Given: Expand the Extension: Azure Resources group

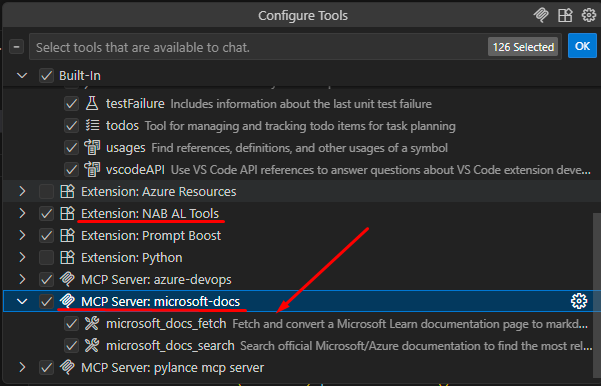Looking at the screenshot, I should (x=22, y=191).
